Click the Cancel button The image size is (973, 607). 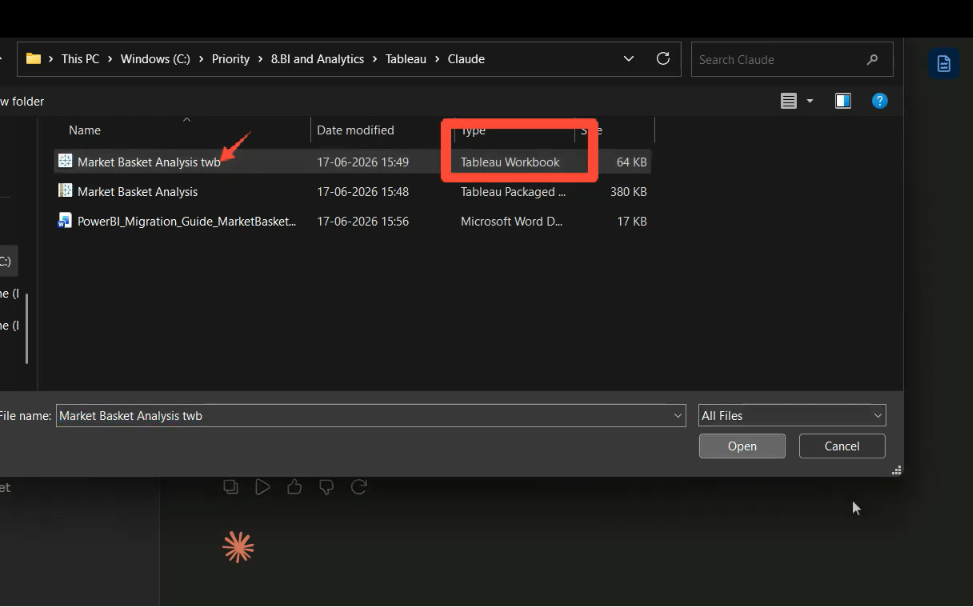pyautogui.click(x=842, y=446)
